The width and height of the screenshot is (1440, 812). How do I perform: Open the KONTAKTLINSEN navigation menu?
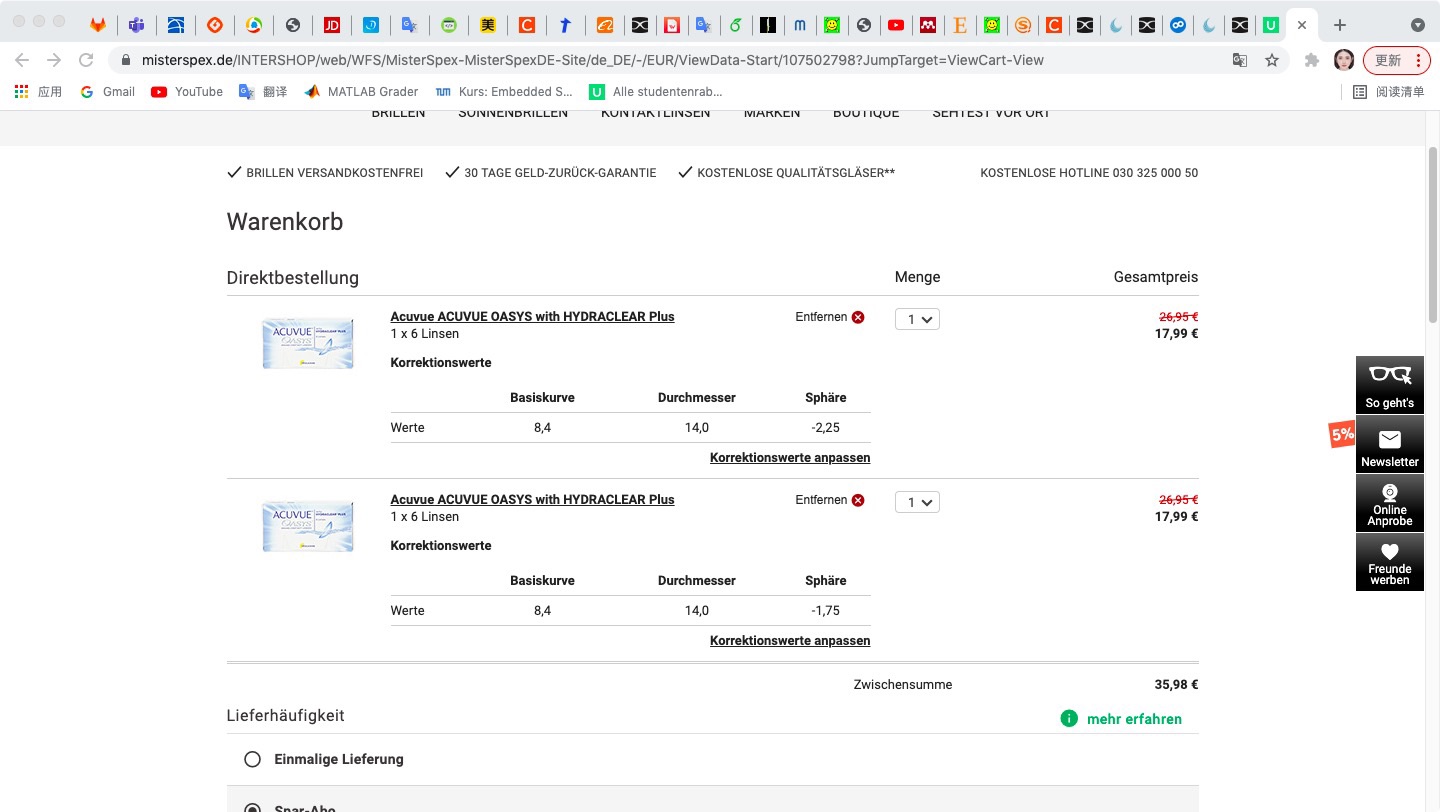[x=656, y=113]
